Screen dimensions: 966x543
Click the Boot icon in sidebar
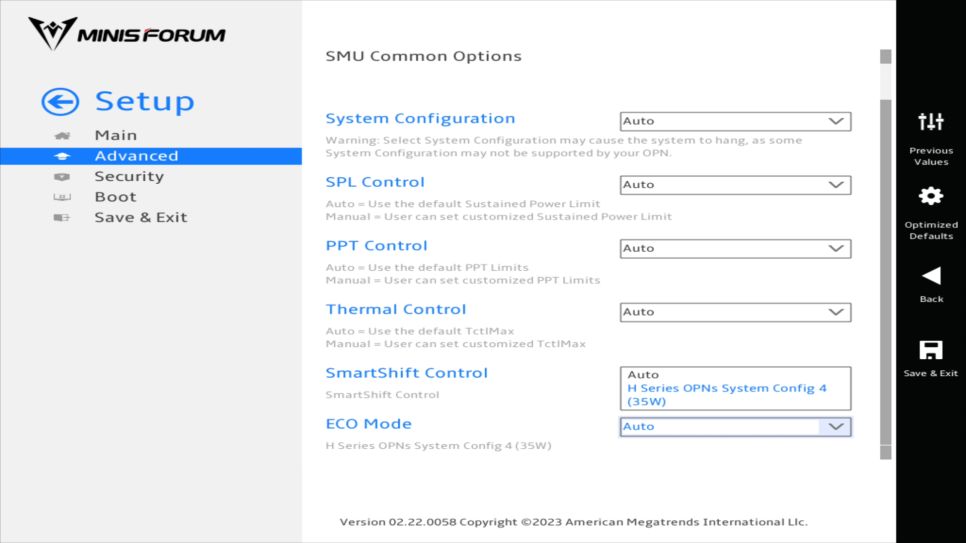point(62,197)
